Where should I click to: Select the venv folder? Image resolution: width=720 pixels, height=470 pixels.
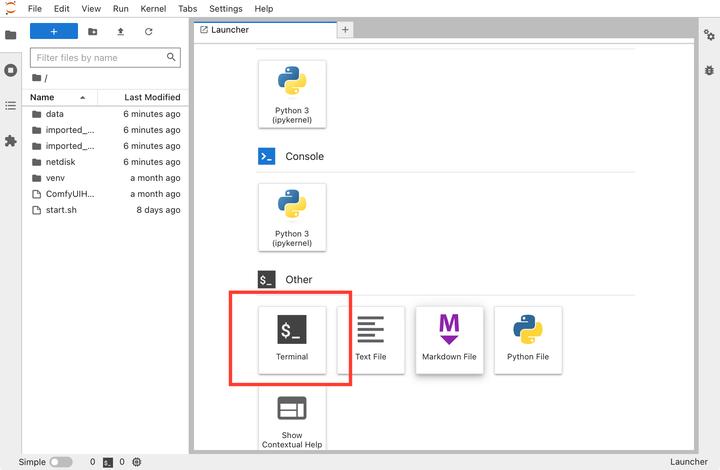coord(106,178)
